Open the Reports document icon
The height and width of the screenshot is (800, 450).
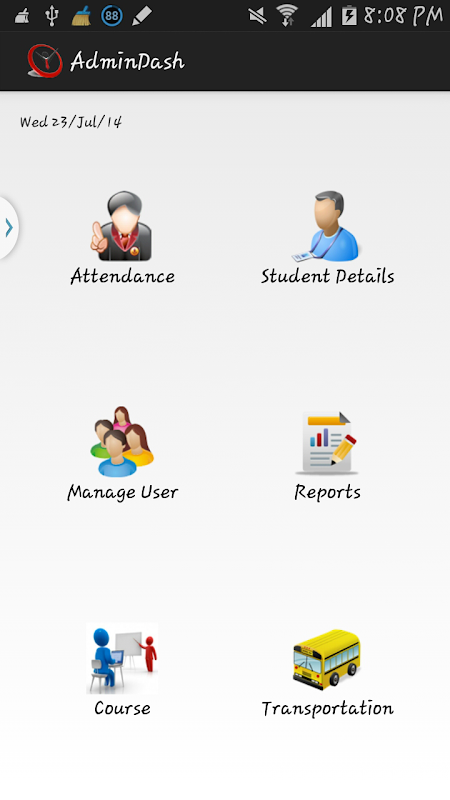[327, 443]
